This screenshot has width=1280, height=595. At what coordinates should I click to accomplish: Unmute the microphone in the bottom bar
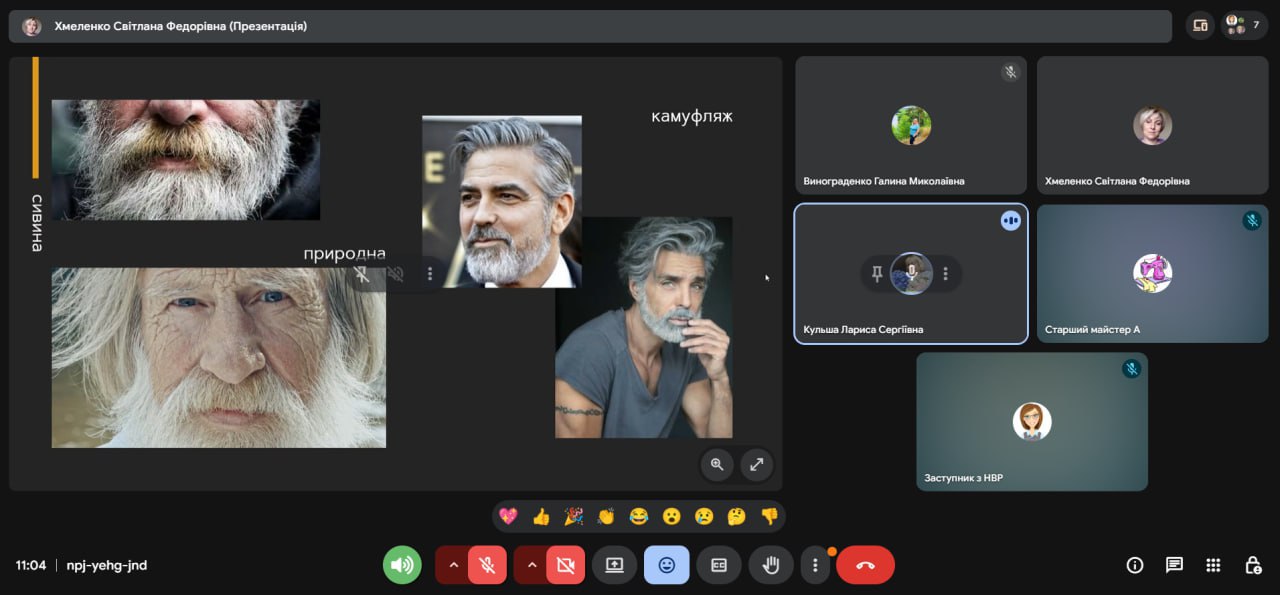[487, 565]
